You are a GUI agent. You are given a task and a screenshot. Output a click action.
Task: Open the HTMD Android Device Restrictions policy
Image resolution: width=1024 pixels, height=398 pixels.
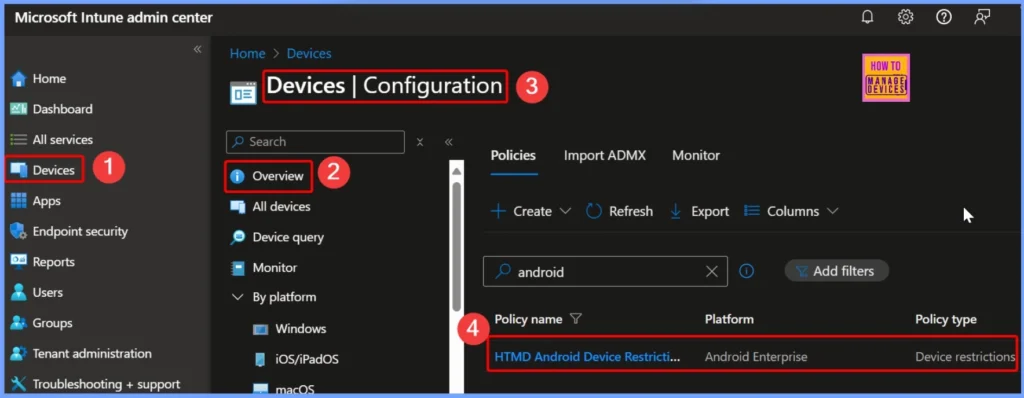point(587,357)
